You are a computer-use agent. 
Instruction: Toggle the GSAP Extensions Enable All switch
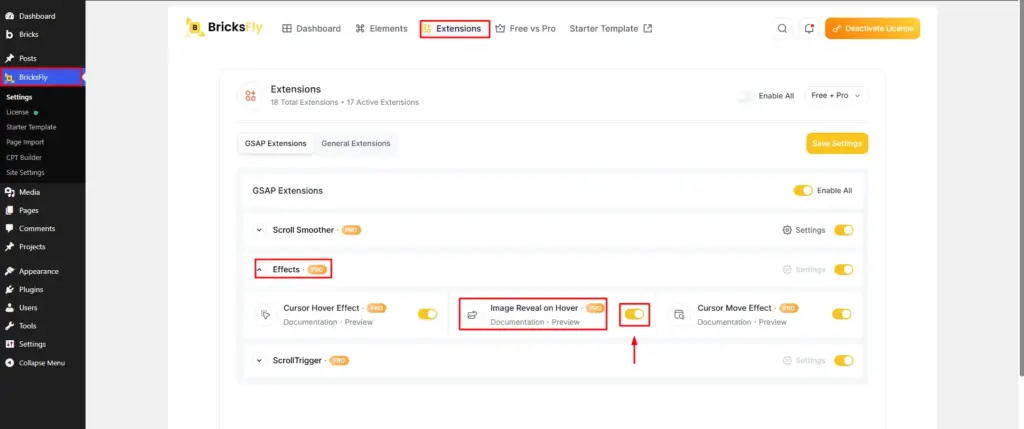coord(803,191)
